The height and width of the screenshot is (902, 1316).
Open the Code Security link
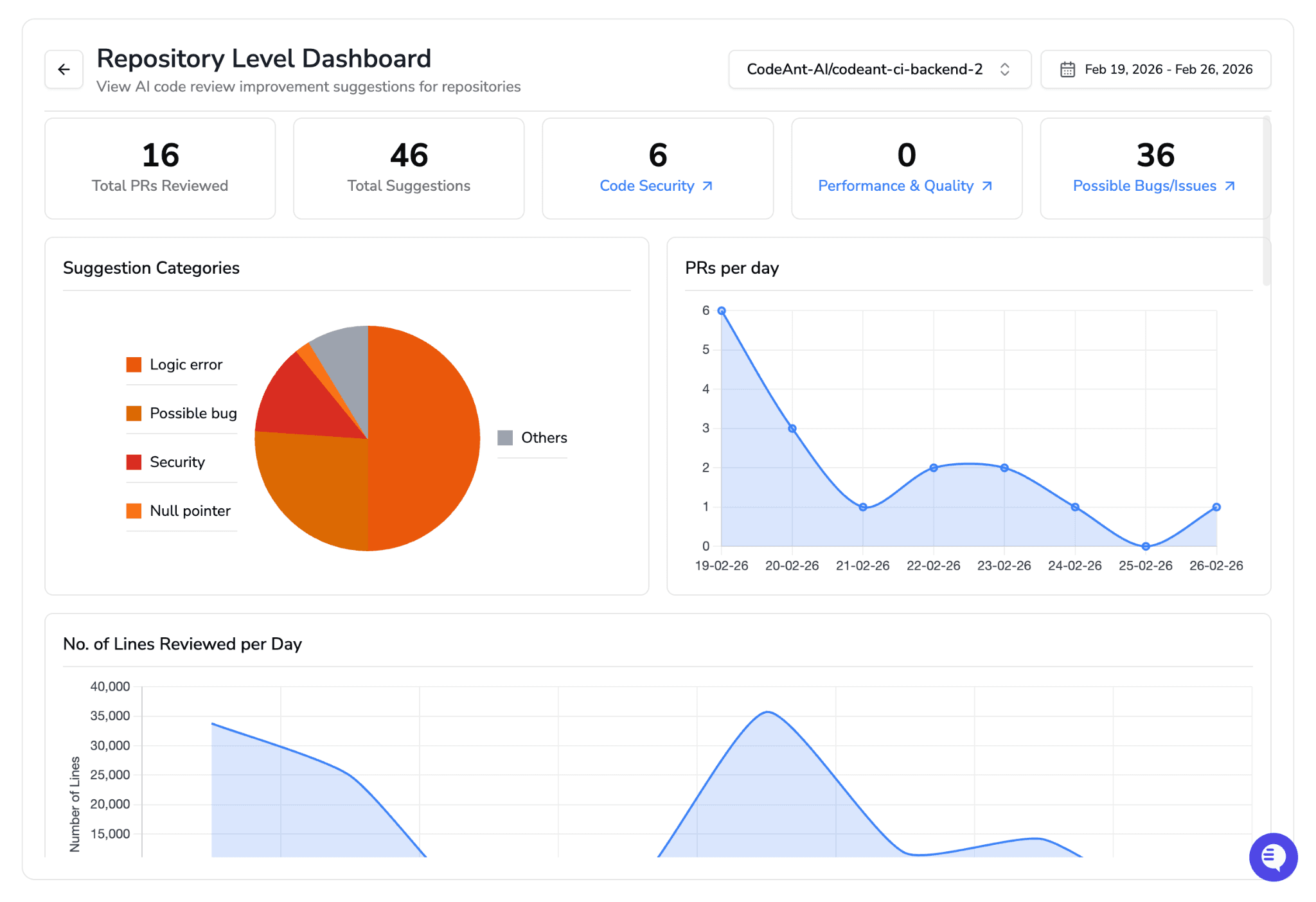646,186
